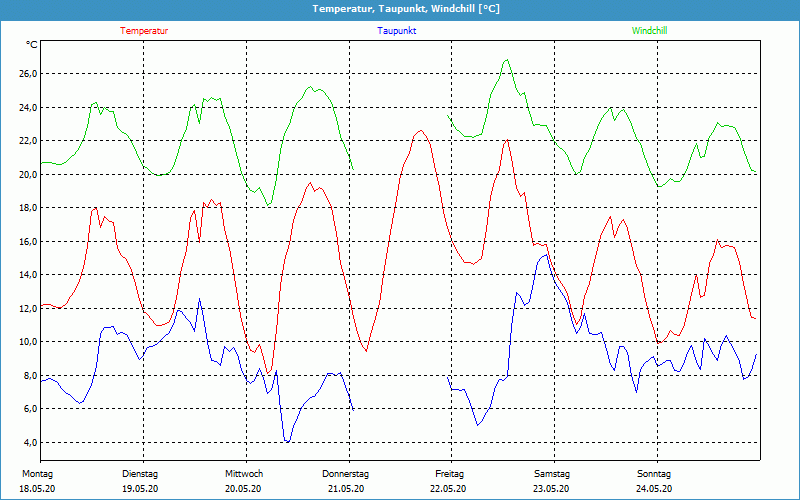Viewport: 800px width, 500px height.
Task: Click the date 23.05.20
Action: pos(551,489)
